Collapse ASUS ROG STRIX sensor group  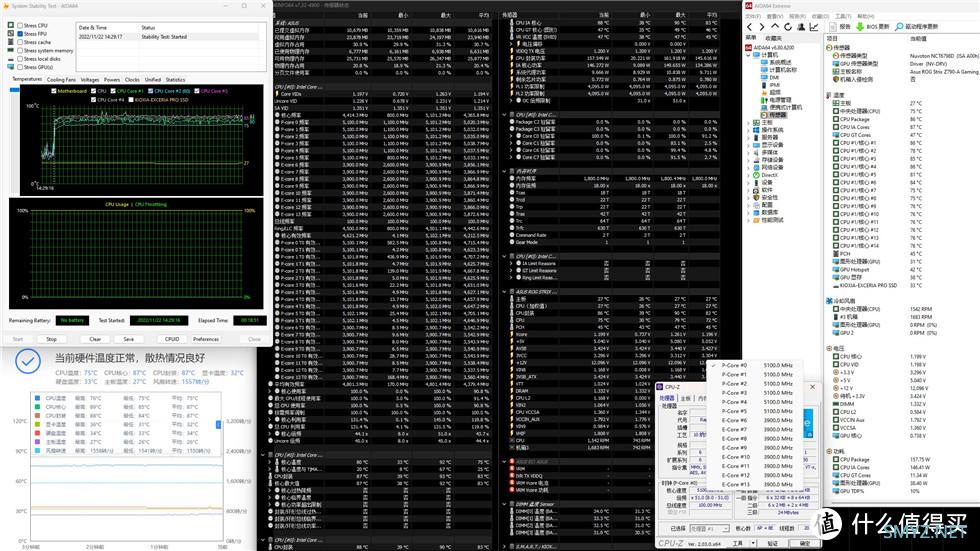[x=504, y=292]
